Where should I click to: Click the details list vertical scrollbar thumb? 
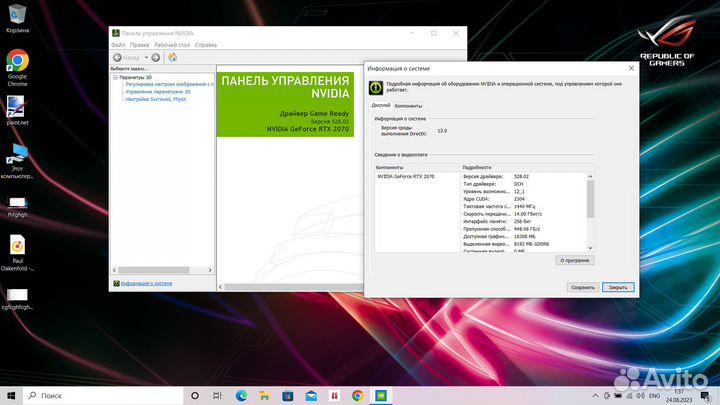click(x=591, y=198)
